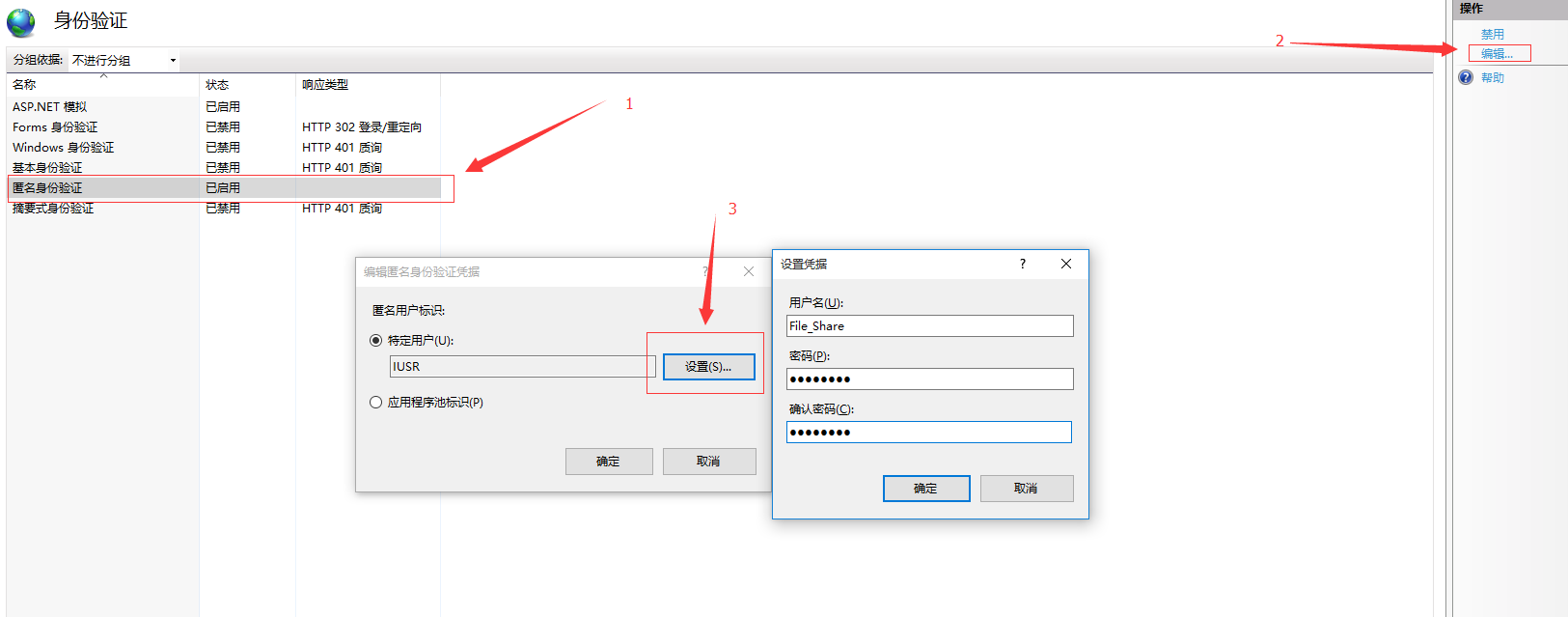Click 已禁用 status of Windows 身份验证

pos(223,148)
